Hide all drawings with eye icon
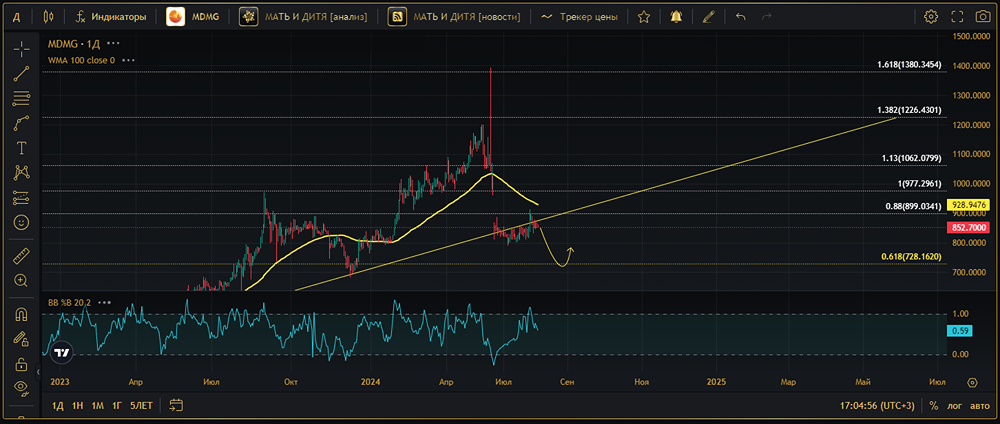The width and height of the screenshot is (1000, 424). tap(21, 387)
